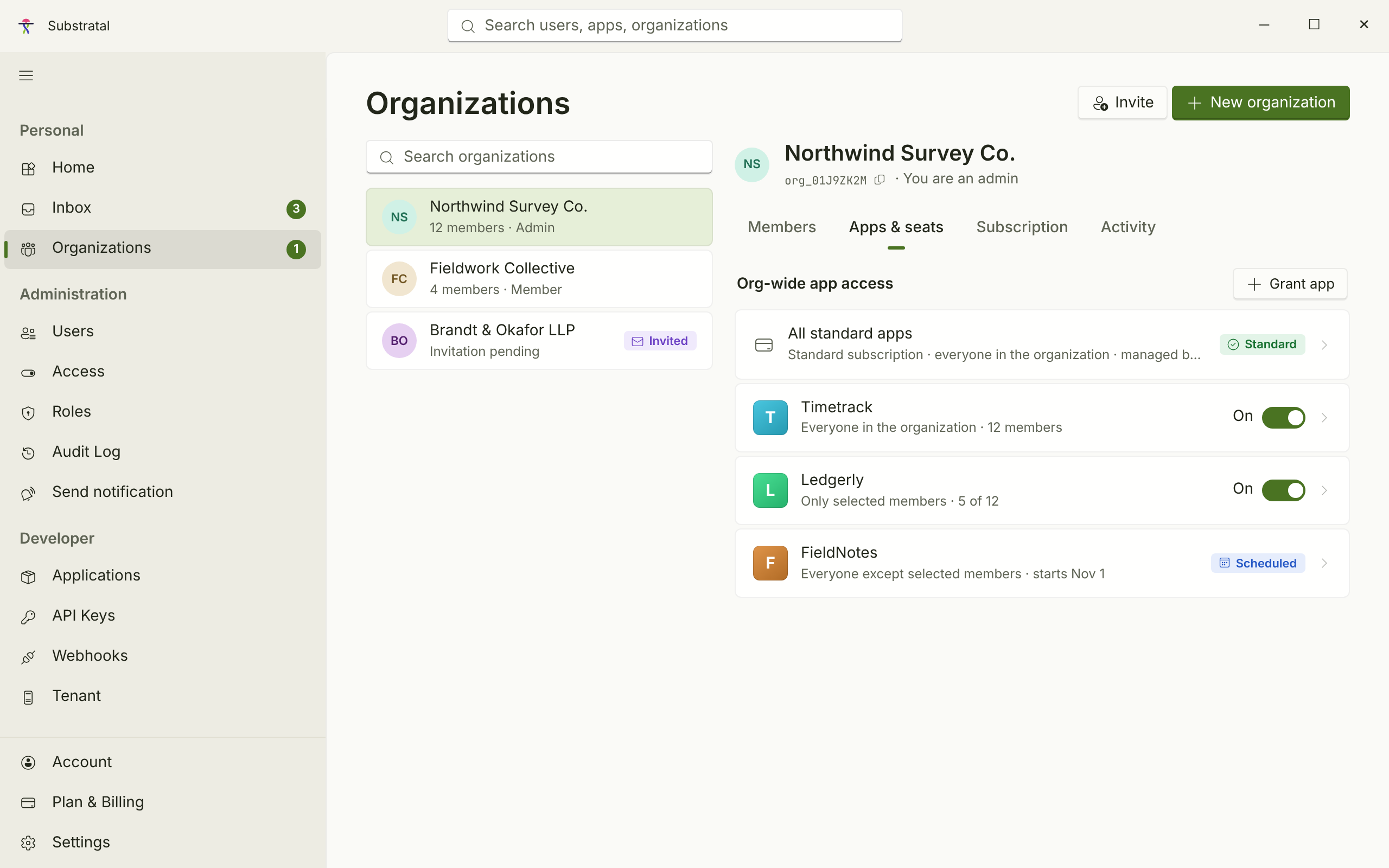Click the Plan & Billing card icon
This screenshot has height=868, width=1389.
[28, 802]
